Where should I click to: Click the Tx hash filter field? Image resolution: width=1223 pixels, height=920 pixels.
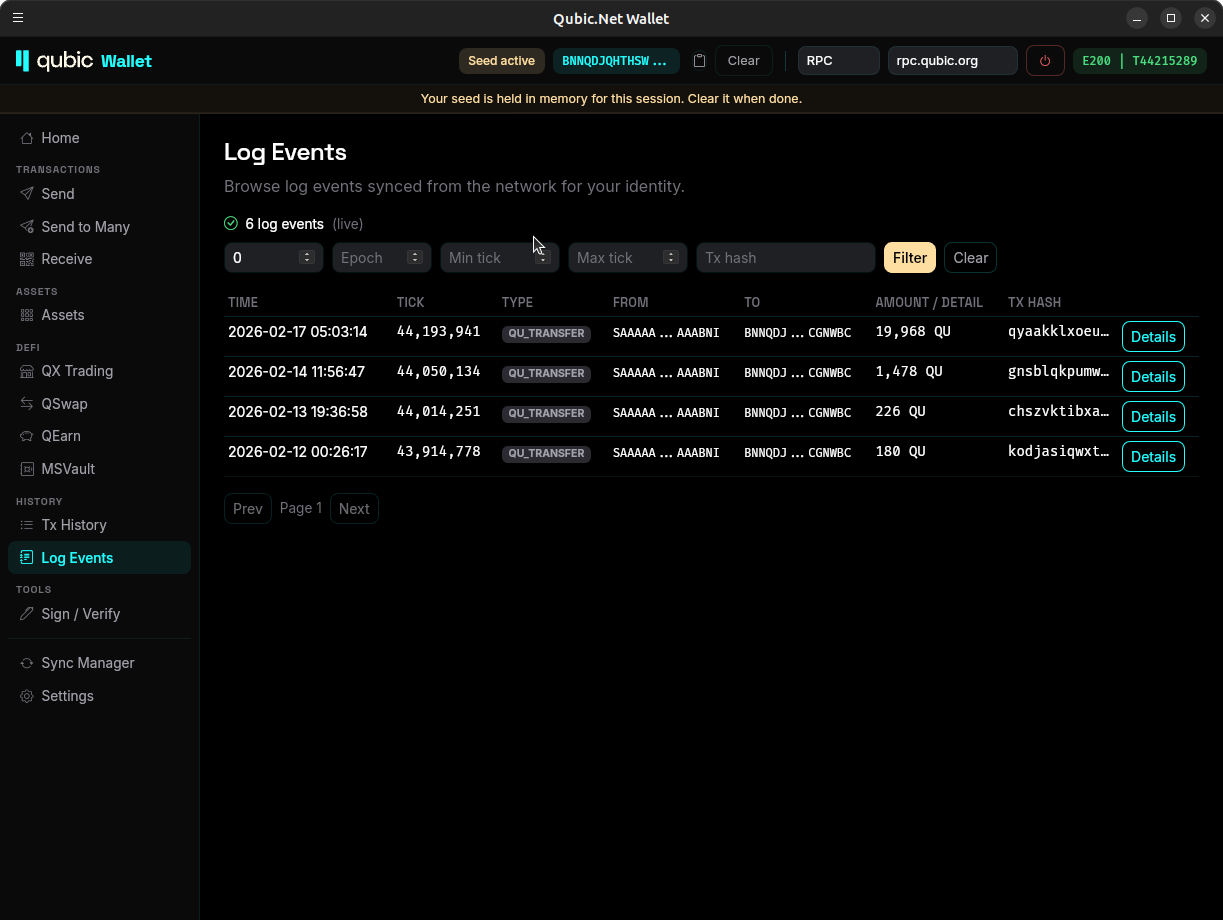click(x=785, y=258)
